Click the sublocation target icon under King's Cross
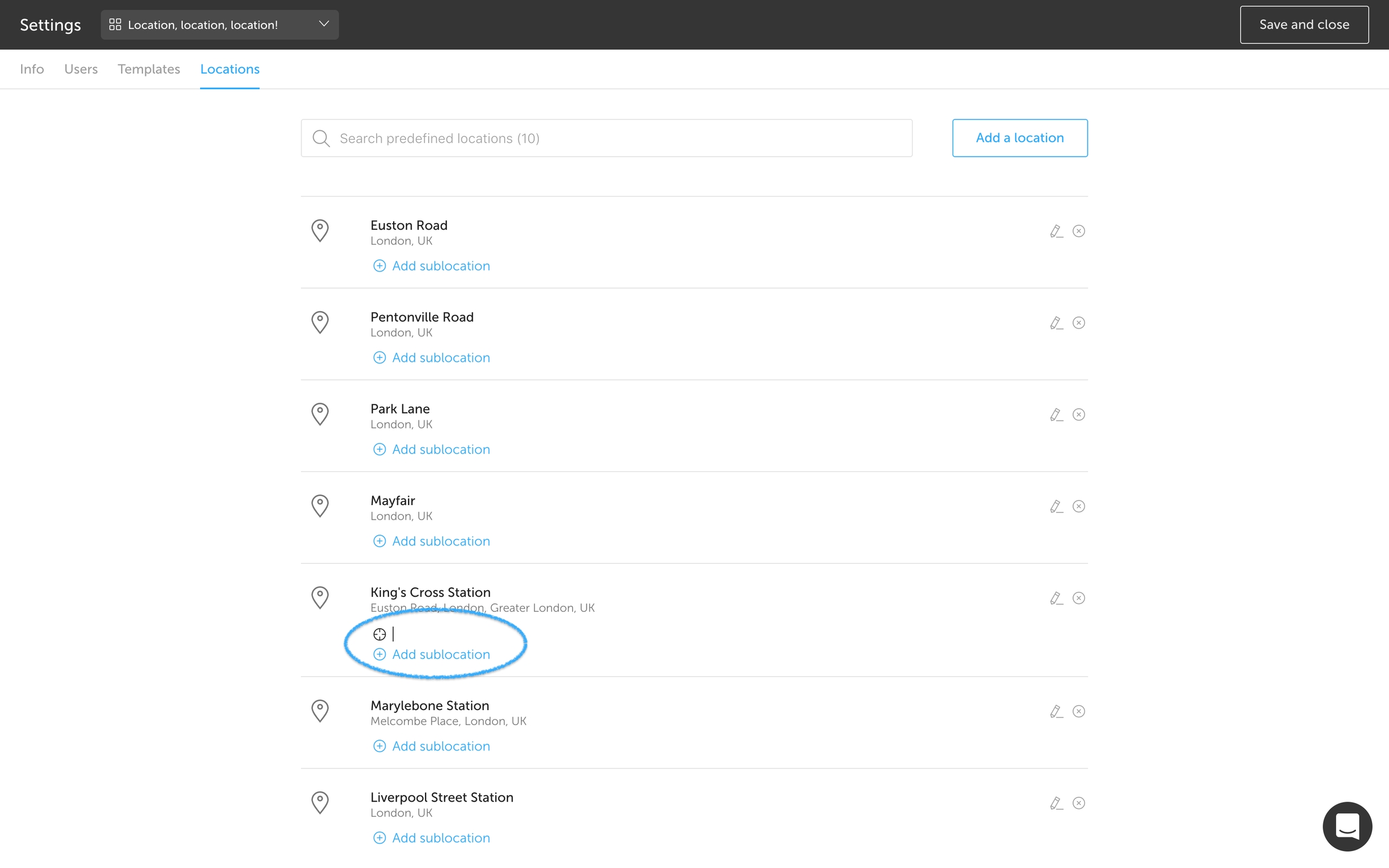The width and height of the screenshot is (1389, 868). pos(379,634)
